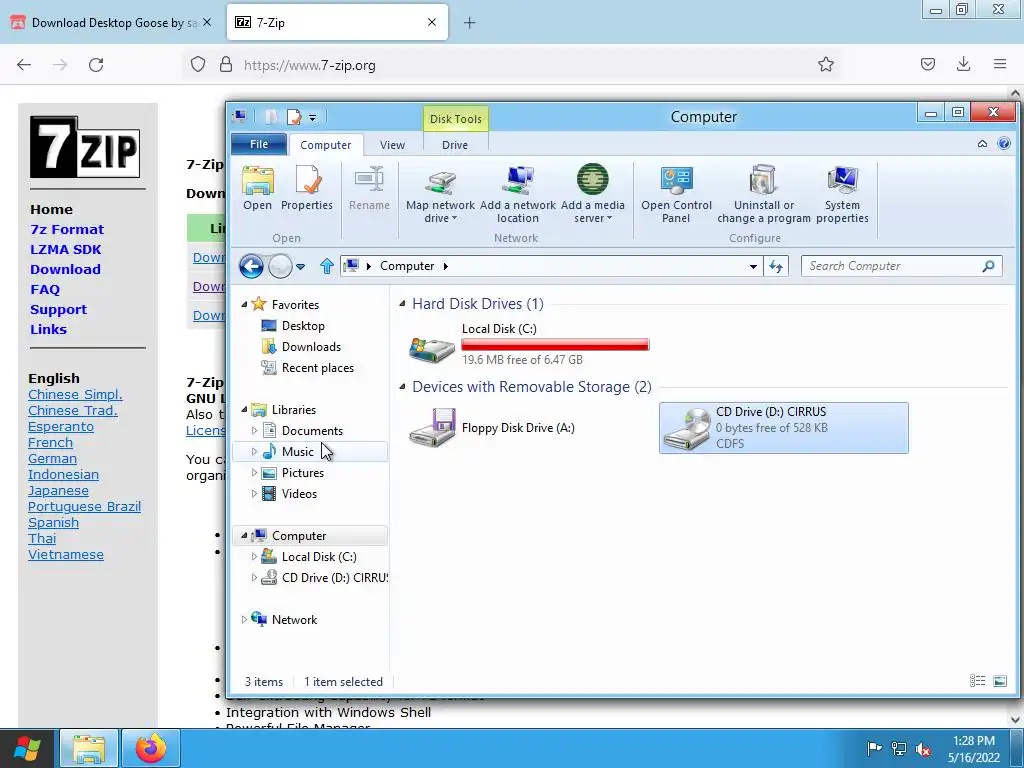Viewport: 1024px width, 768px height.
Task: Click the Add a media server icon
Action: click(x=592, y=194)
